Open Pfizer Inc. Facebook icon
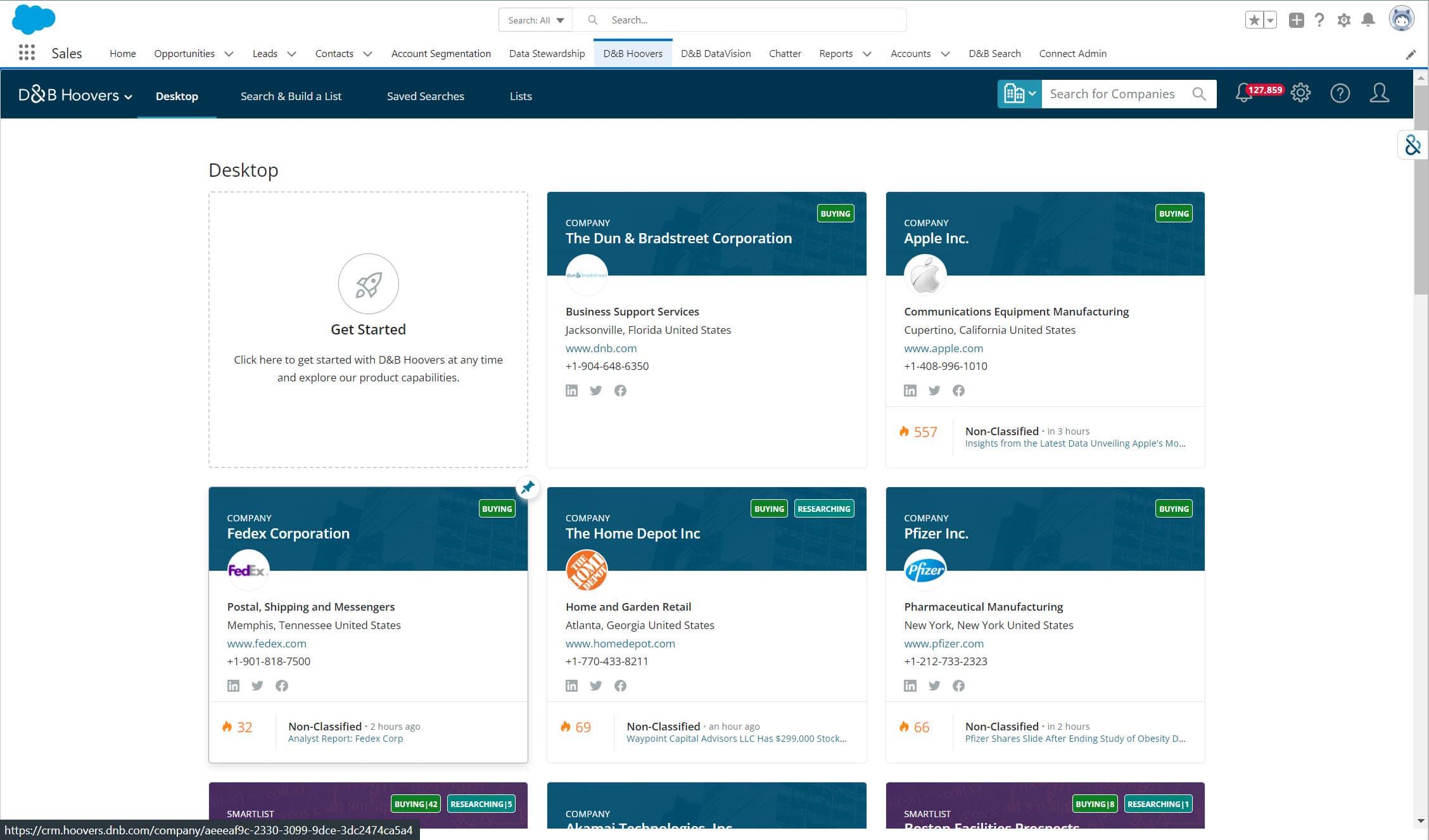Screen dimensions: 1429x840 pyautogui.click(x=958, y=685)
